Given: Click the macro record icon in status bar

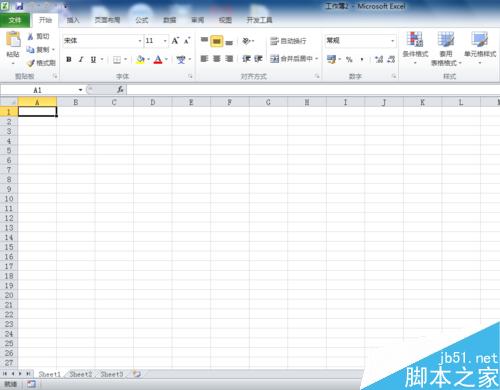Looking at the screenshot, I should 31,384.
